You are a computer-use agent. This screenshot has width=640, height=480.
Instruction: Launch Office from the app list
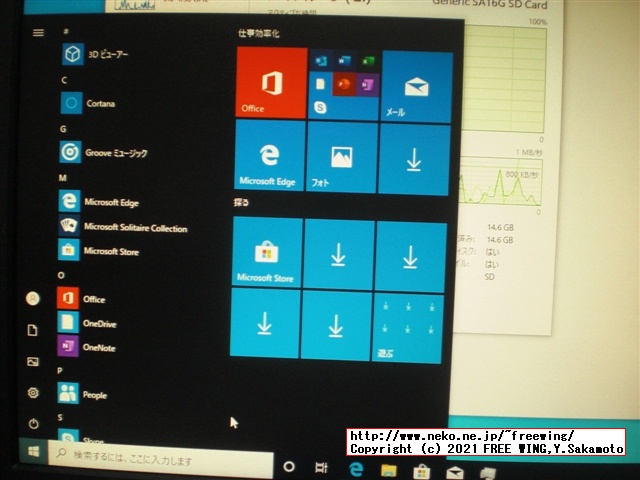click(x=81, y=298)
